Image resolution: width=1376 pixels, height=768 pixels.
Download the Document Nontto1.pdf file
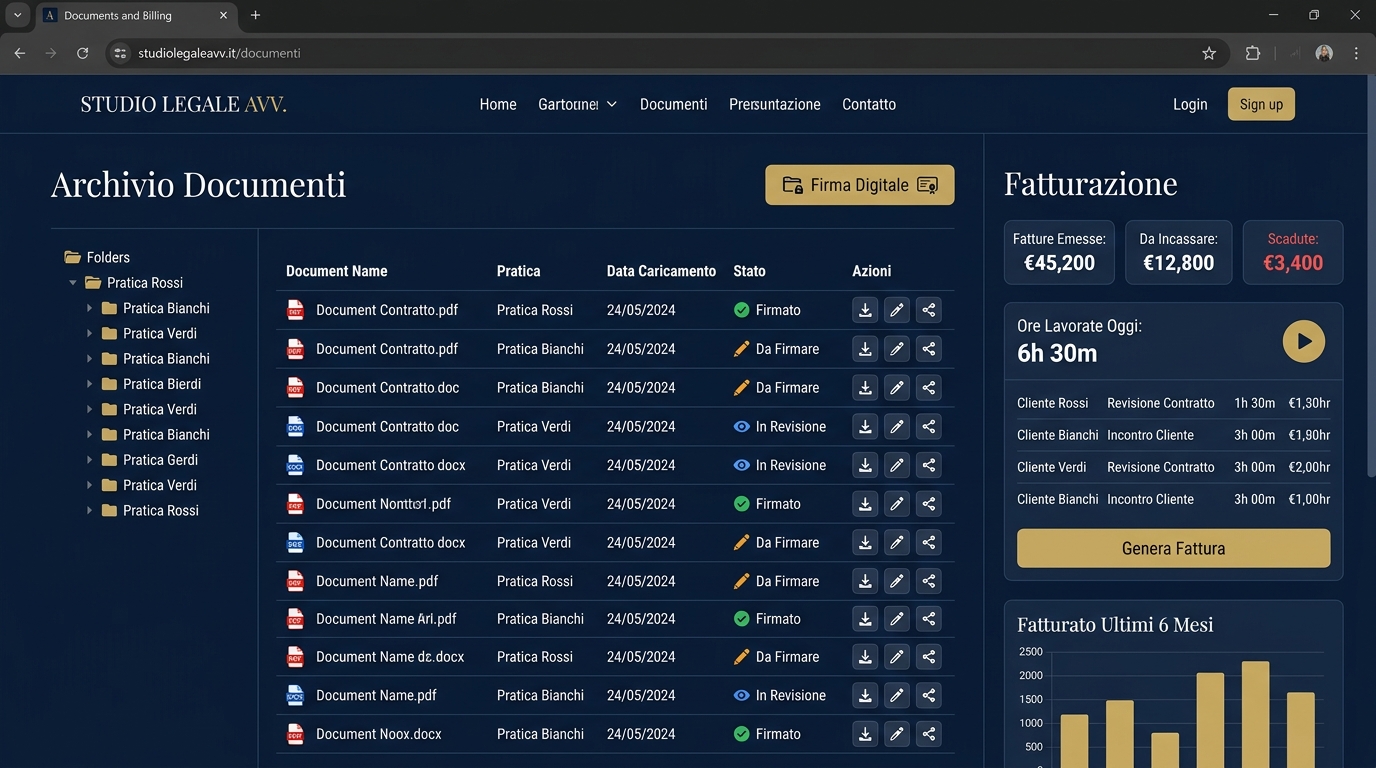coord(865,504)
